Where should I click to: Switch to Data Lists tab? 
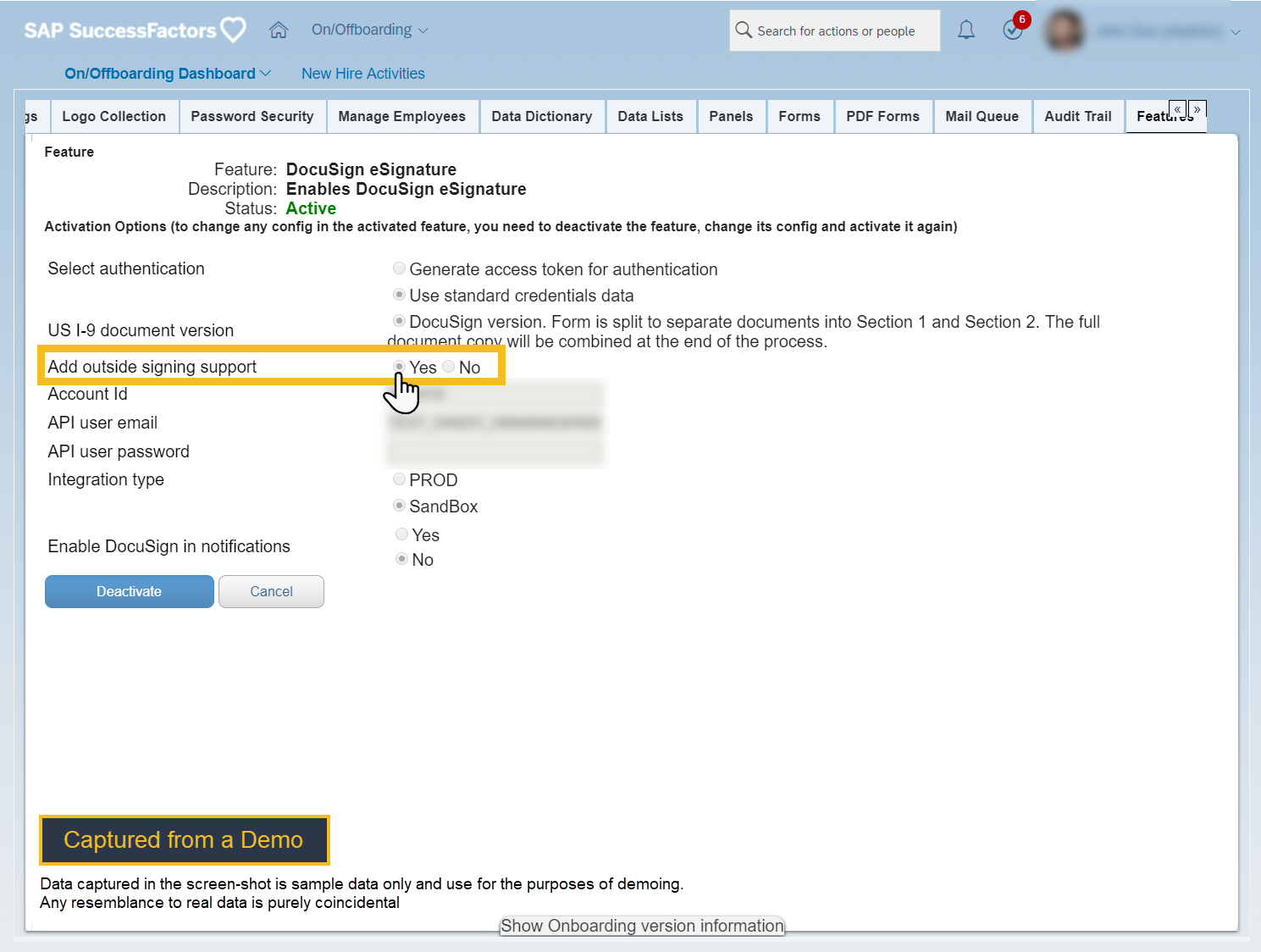point(650,116)
